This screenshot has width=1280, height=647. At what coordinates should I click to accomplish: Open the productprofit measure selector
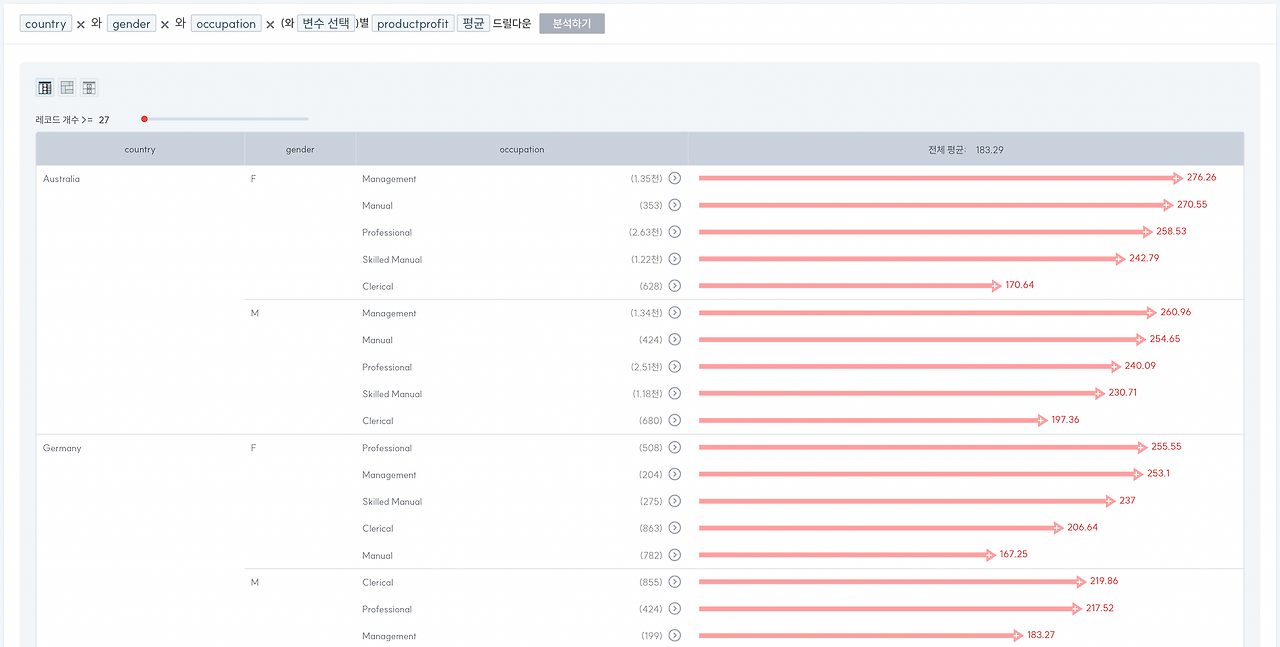(413, 23)
